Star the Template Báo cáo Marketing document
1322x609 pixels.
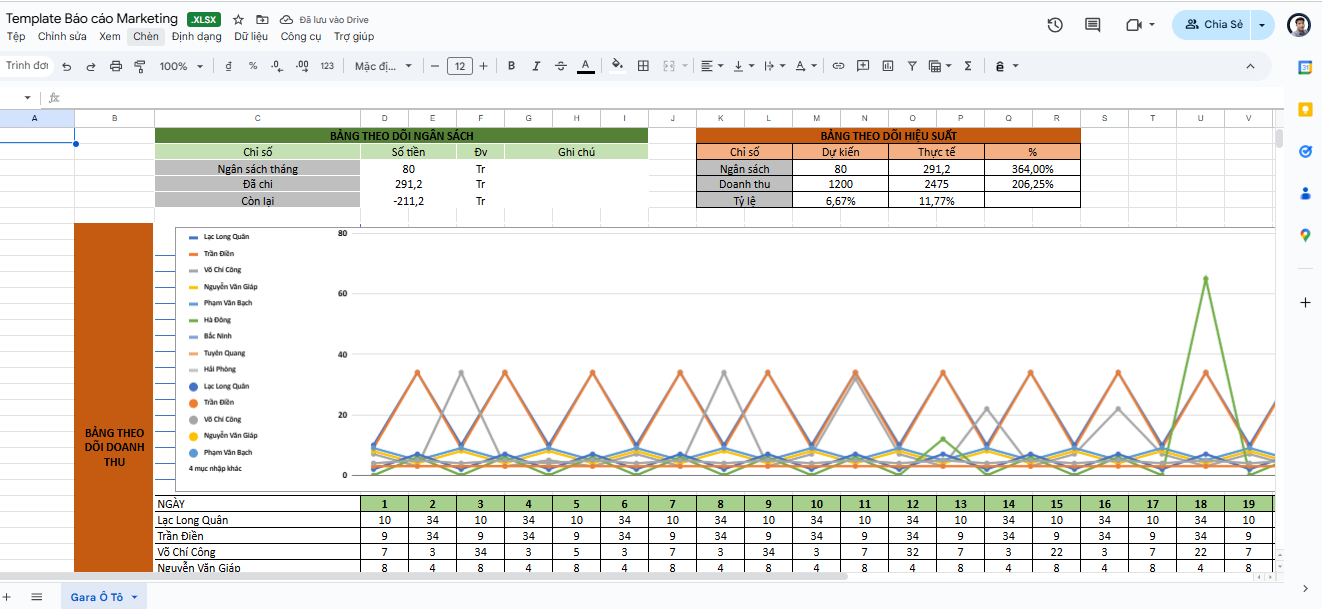click(x=238, y=20)
